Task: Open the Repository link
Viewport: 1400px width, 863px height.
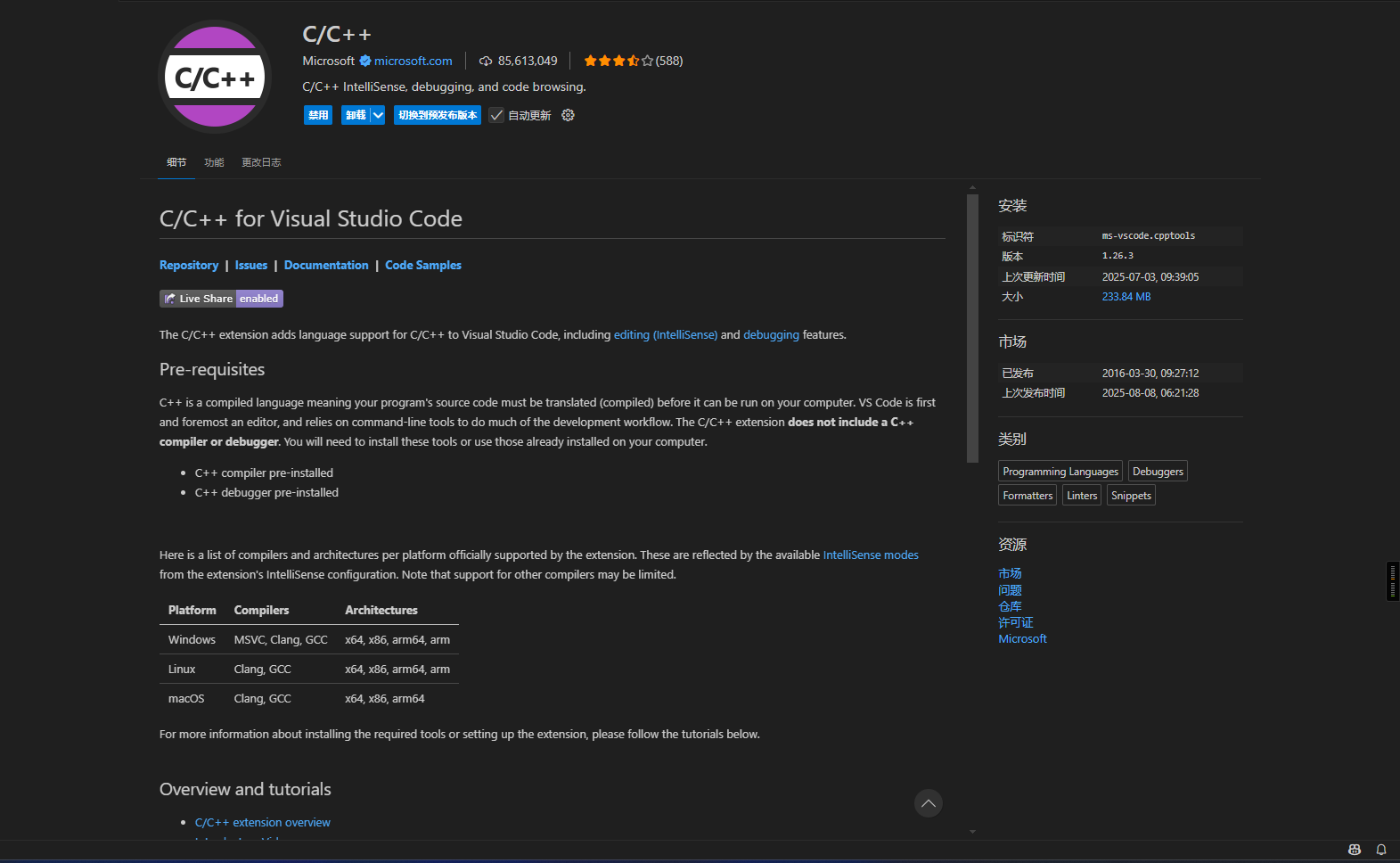Action: point(189,265)
